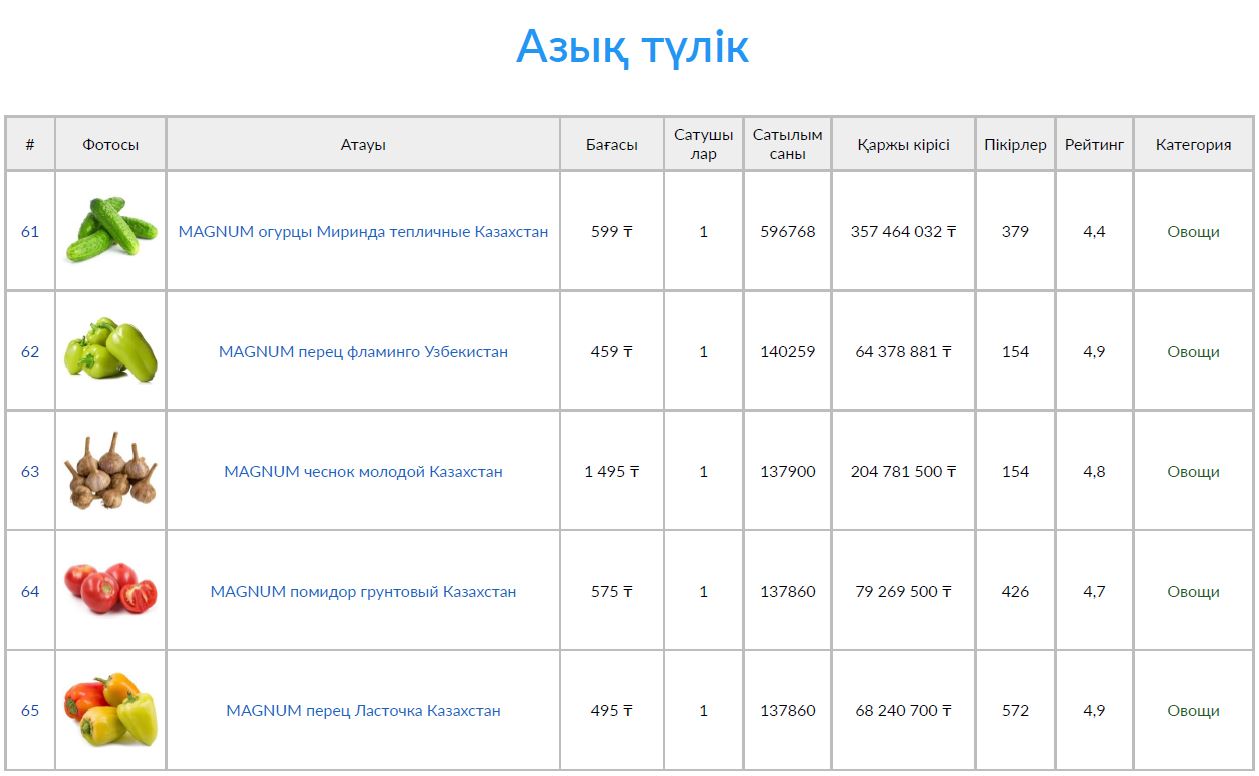Open Овощи category in the перец Ласточка row

coord(1193,710)
